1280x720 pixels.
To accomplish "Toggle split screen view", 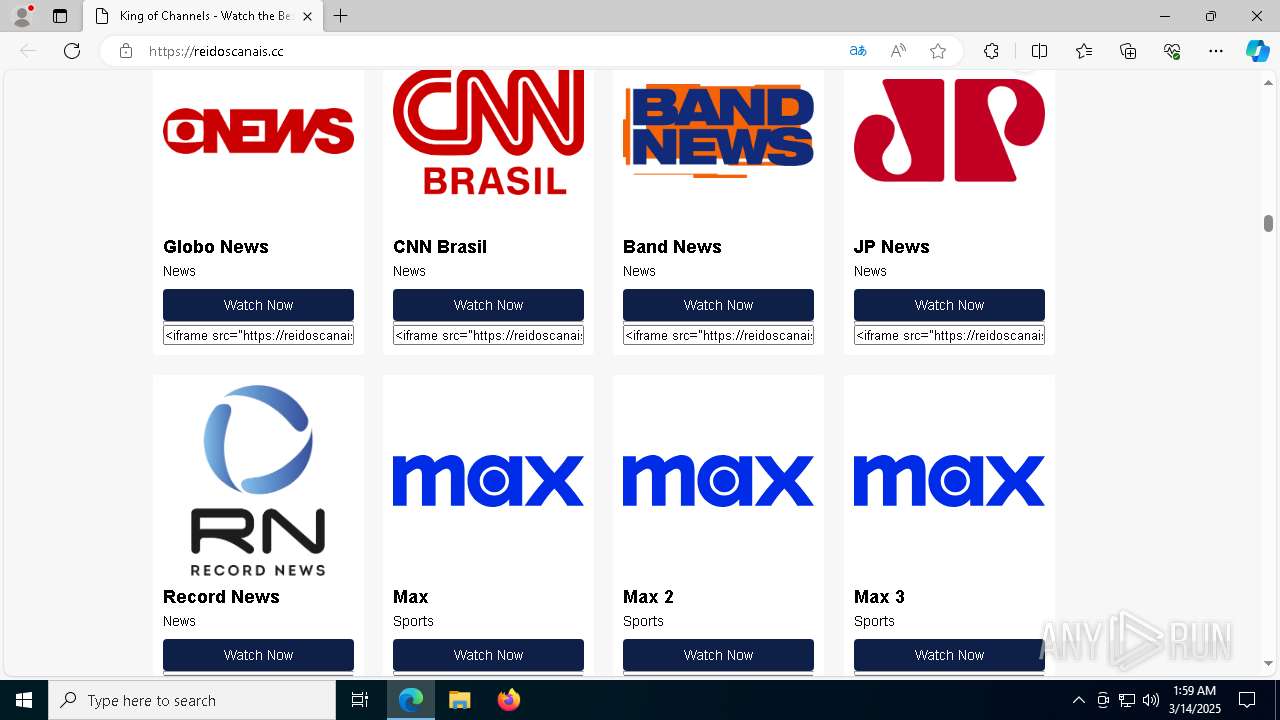I will pyautogui.click(x=1039, y=51).
